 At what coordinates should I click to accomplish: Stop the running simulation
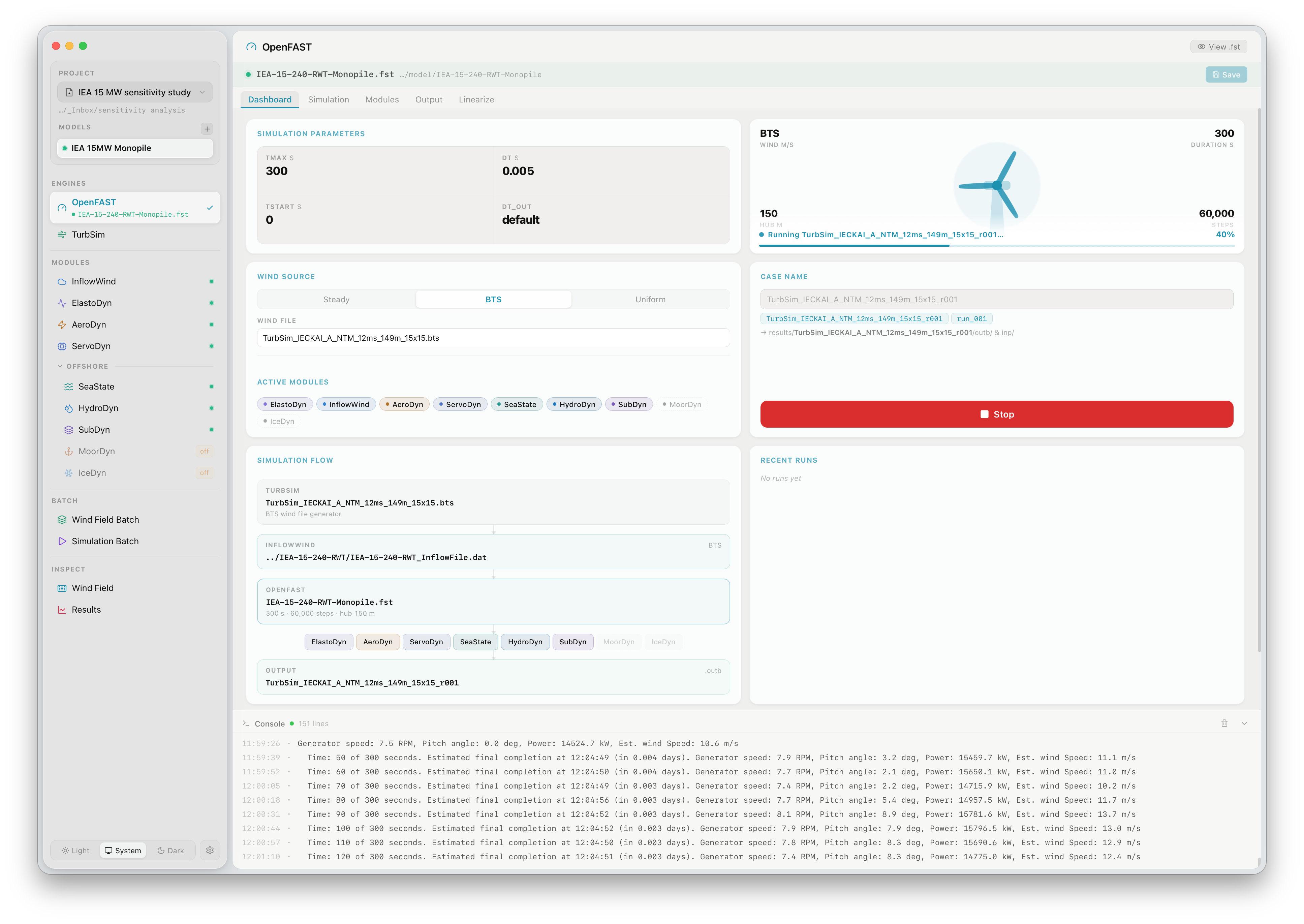(x=996, y=415)
